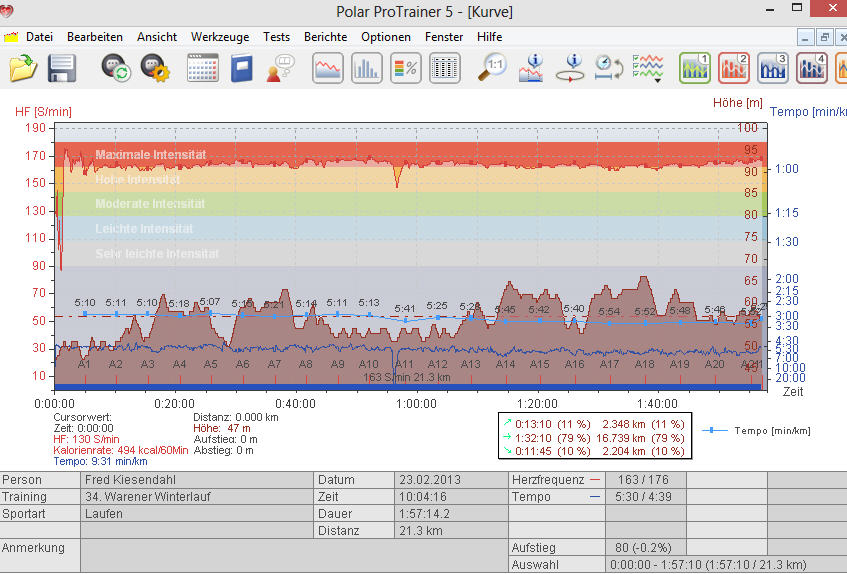Switch to the bar chart view icon

[x=366, y=68]
